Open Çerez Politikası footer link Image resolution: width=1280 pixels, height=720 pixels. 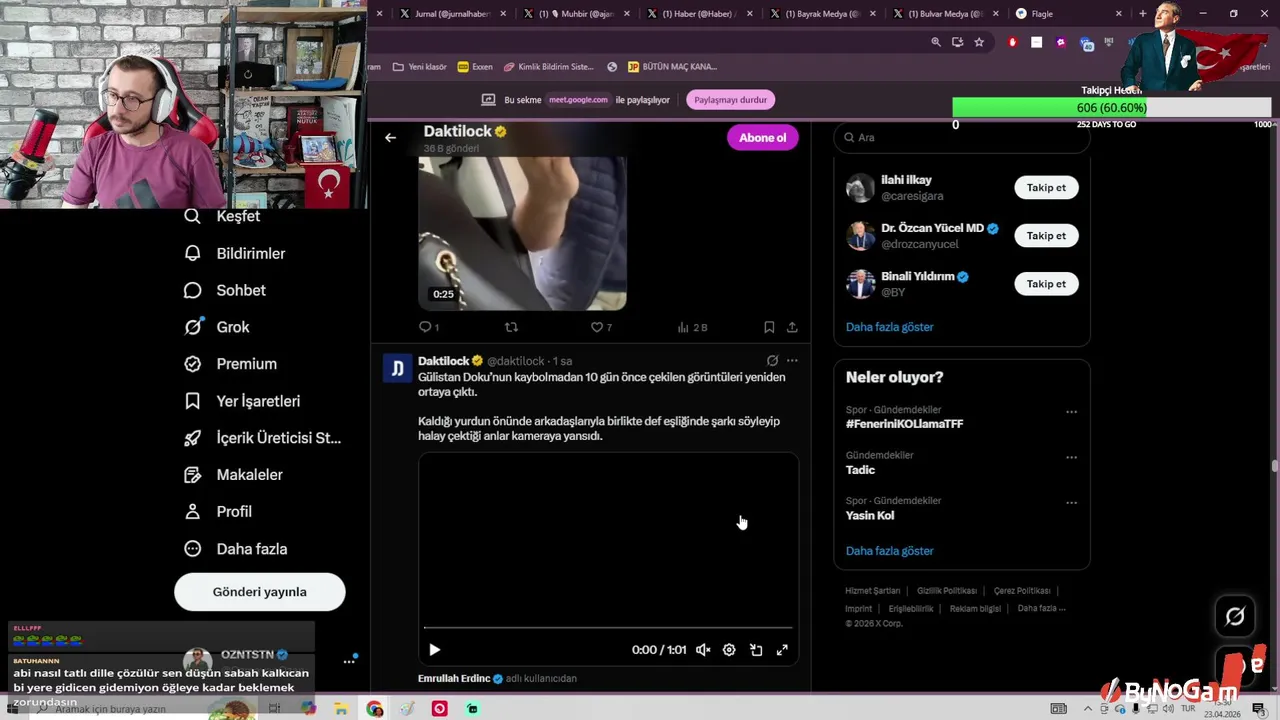pos(1022,591)
